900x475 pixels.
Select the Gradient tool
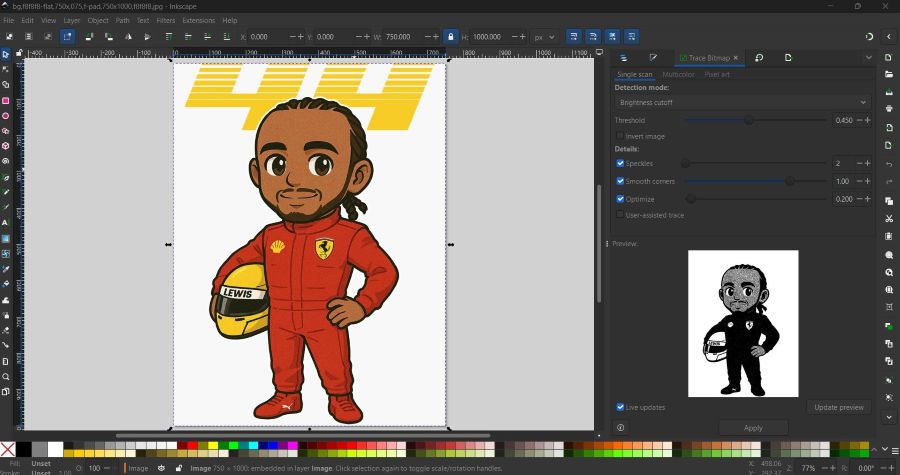[x=6, y=238]
